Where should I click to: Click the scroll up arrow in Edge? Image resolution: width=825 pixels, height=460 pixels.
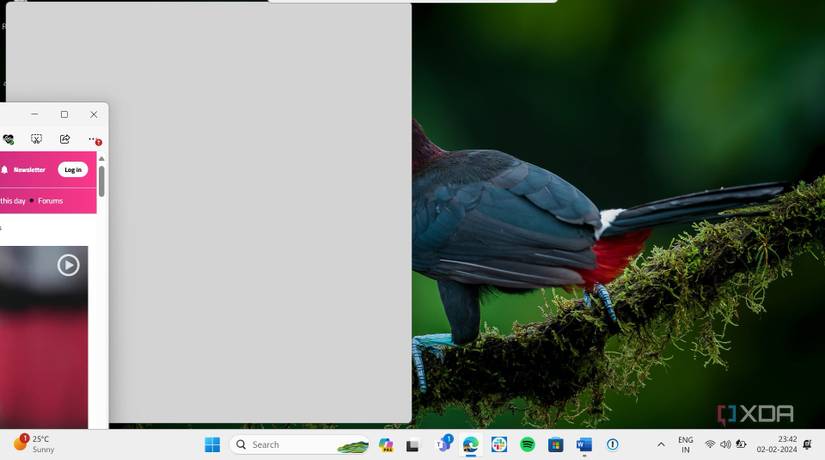[102, 159]
